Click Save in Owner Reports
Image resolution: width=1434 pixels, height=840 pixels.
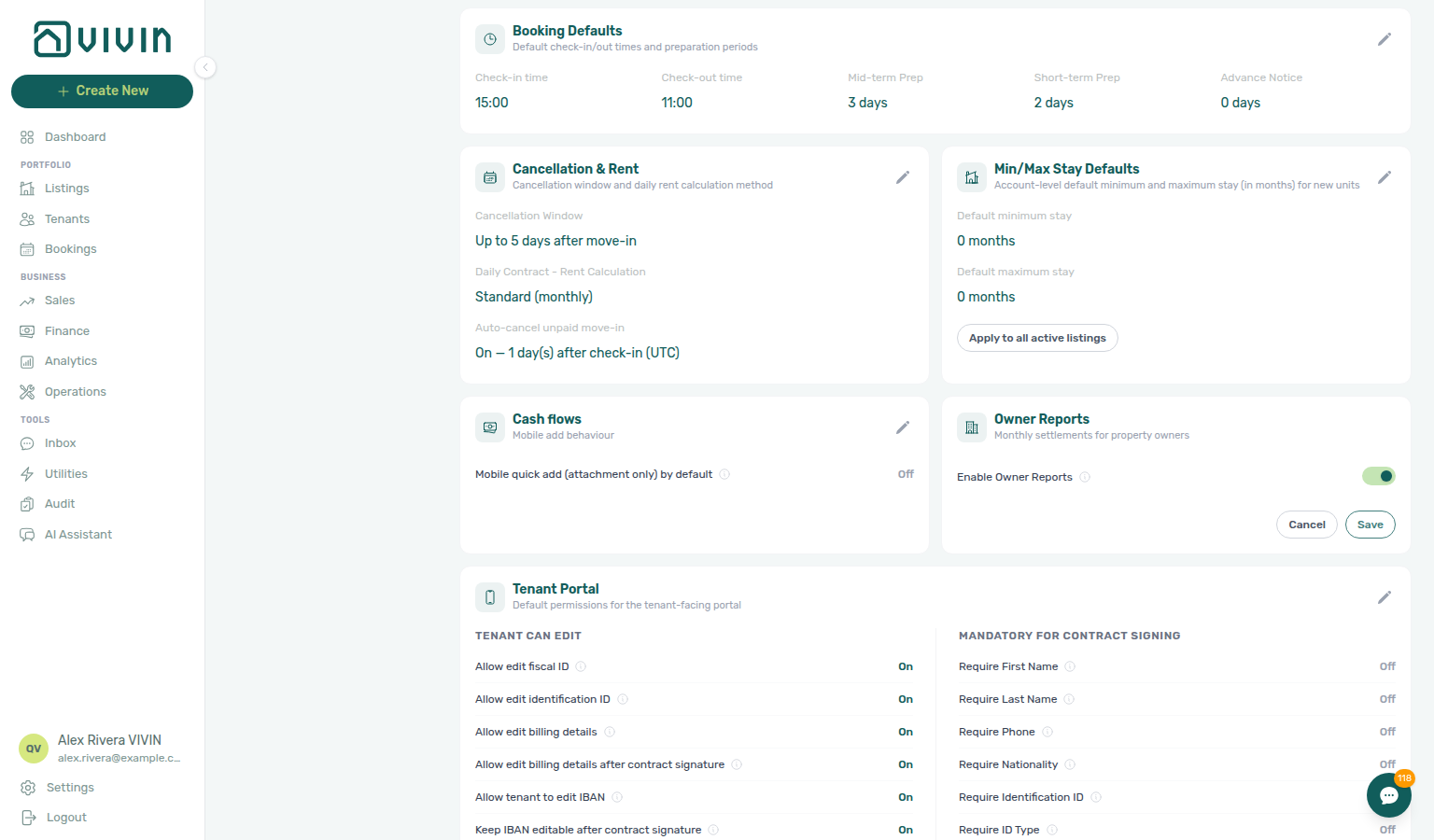(x=1371, y=525)
